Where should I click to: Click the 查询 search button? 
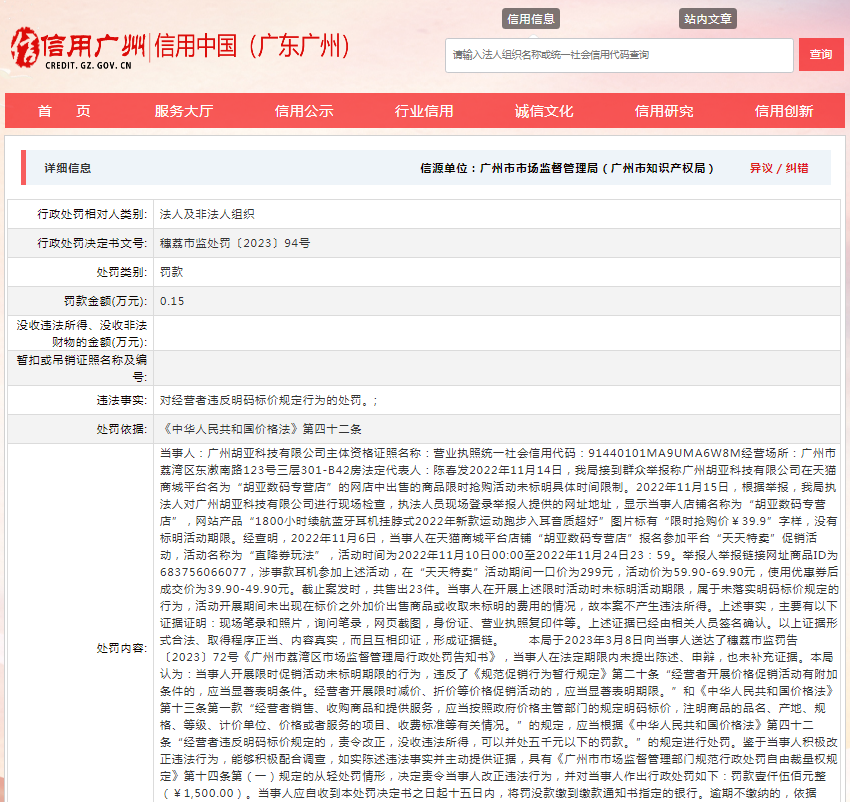[x=821, y=55]
